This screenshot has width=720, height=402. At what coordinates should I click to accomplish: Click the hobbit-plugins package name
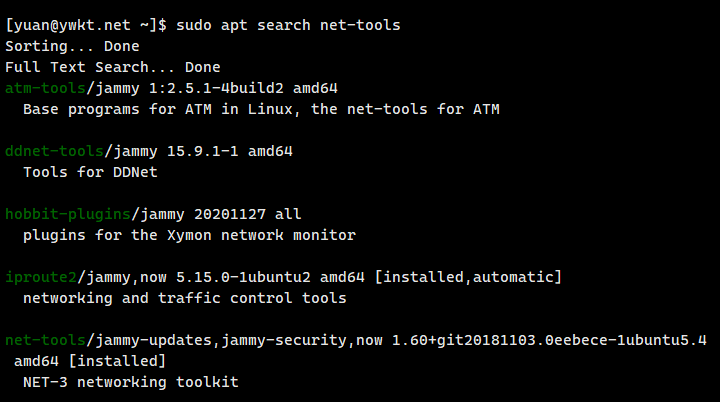[68, 214]
